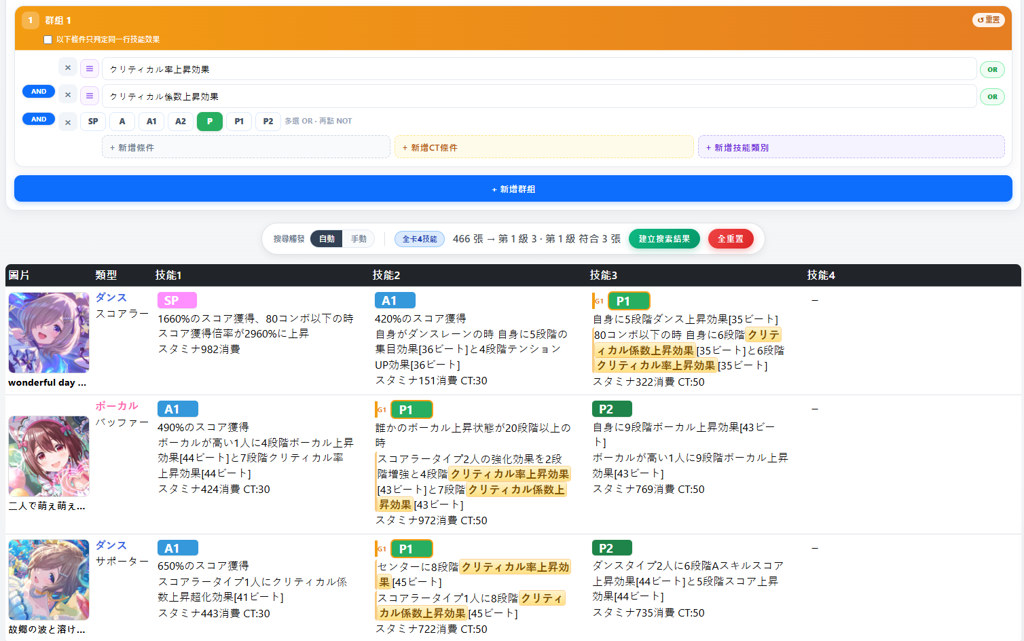Click the G1 marker on 二人で萌え萌え card's 技能2
This screenshot has width=1024, height=641.
(381, 410)
